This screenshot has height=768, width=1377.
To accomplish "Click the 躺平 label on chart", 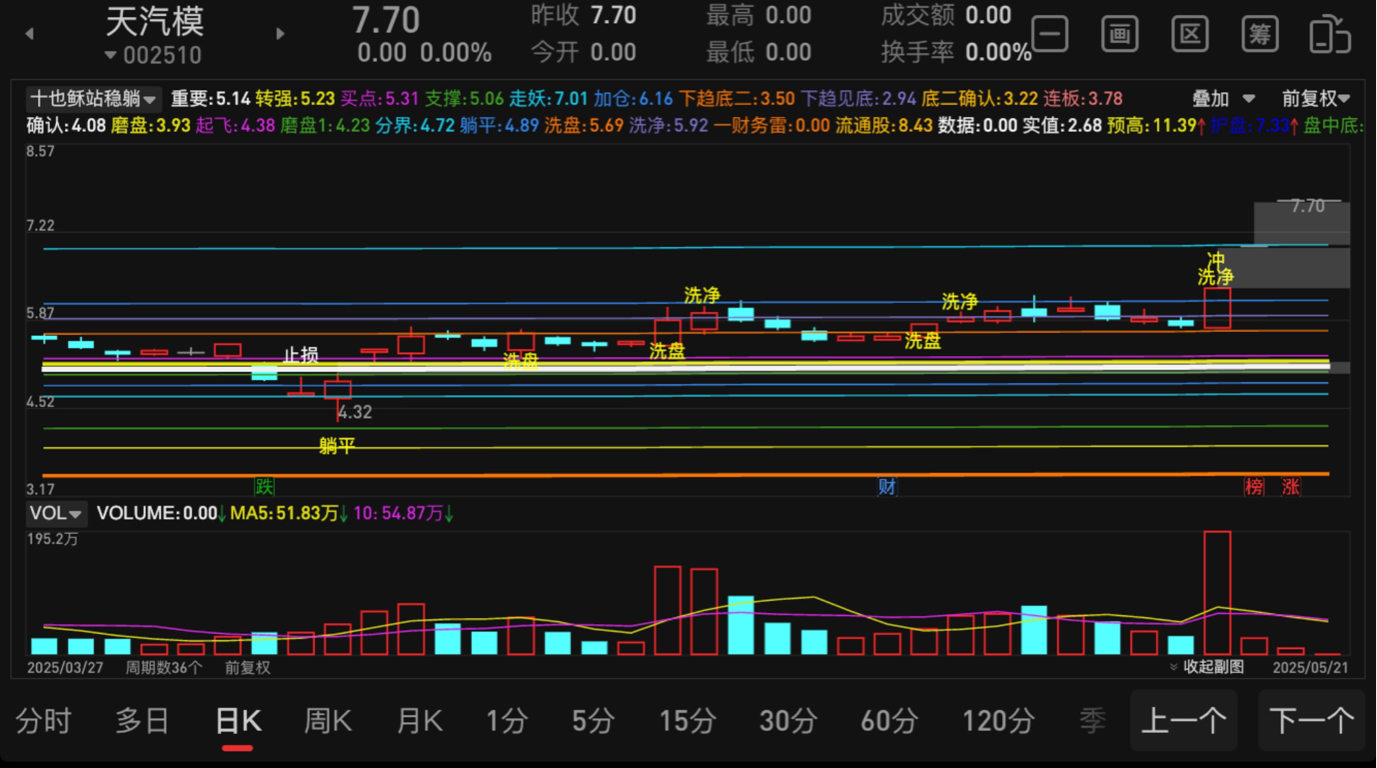I will (337, 446).
